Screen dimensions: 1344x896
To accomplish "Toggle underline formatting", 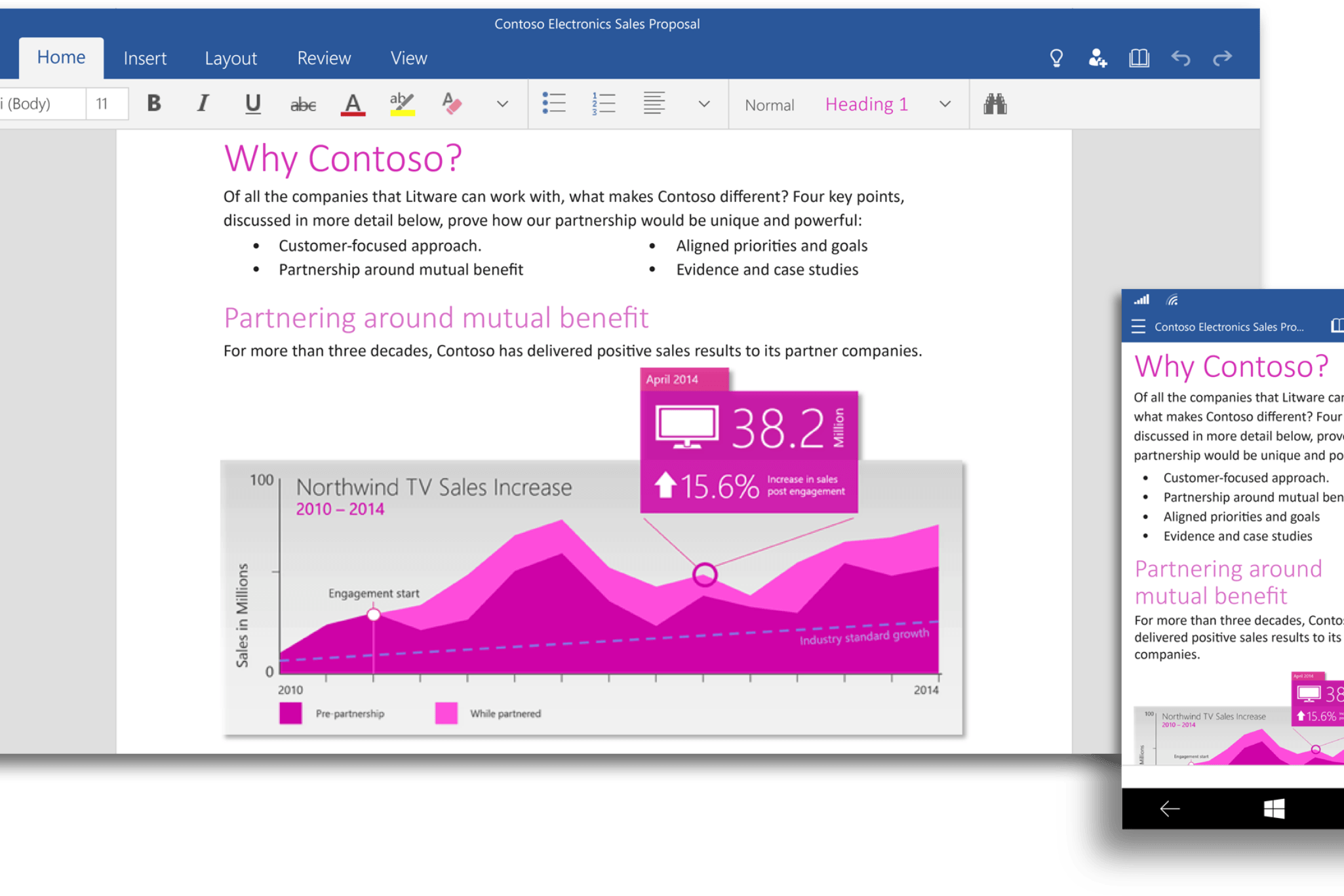I will pyautogui.click(x=252, y=104).
